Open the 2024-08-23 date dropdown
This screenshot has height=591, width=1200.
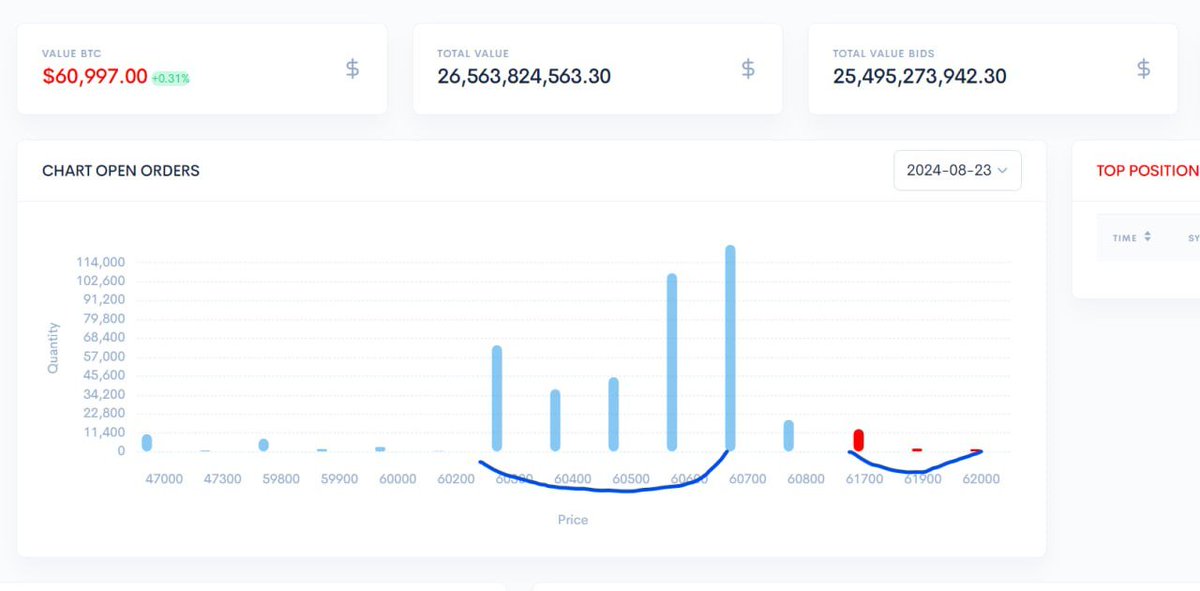[957, 170]
